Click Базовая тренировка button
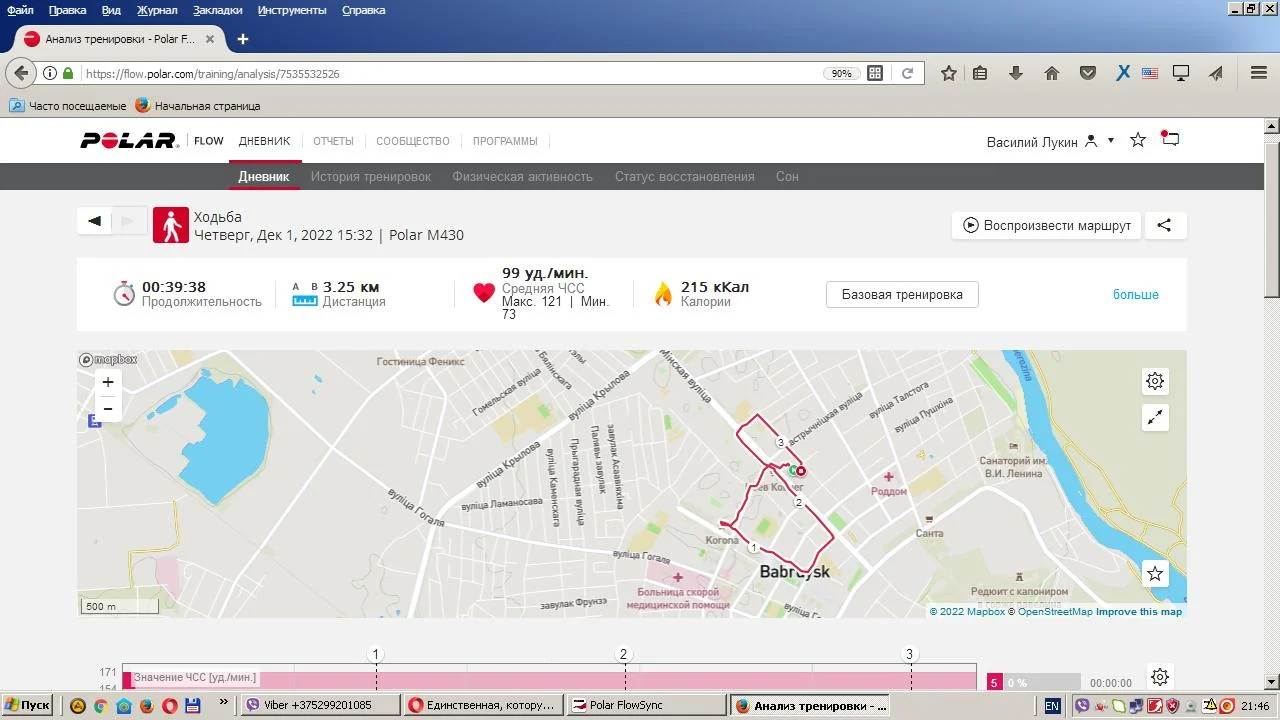Screen dimensions: 1280x720 (902, 294)
